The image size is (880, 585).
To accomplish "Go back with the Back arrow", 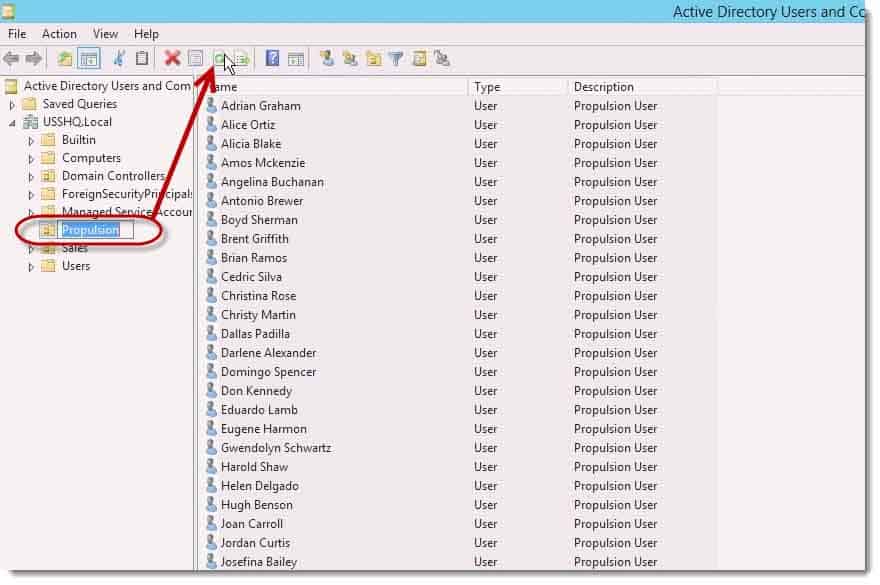I will [11, 58].
